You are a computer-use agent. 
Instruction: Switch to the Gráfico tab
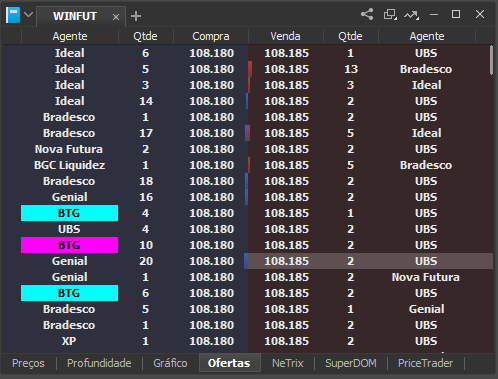tap(170, 363)
